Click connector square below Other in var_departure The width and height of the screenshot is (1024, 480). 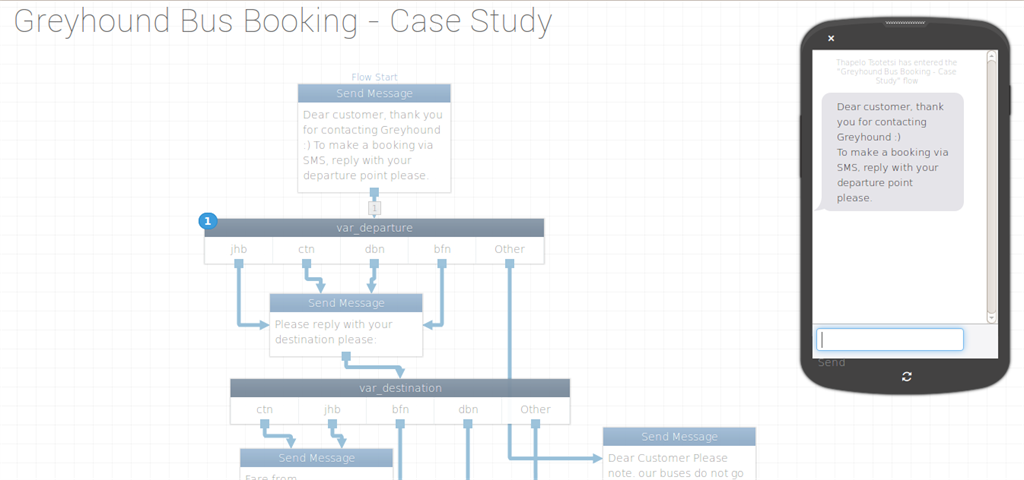(x=509, y=263)
